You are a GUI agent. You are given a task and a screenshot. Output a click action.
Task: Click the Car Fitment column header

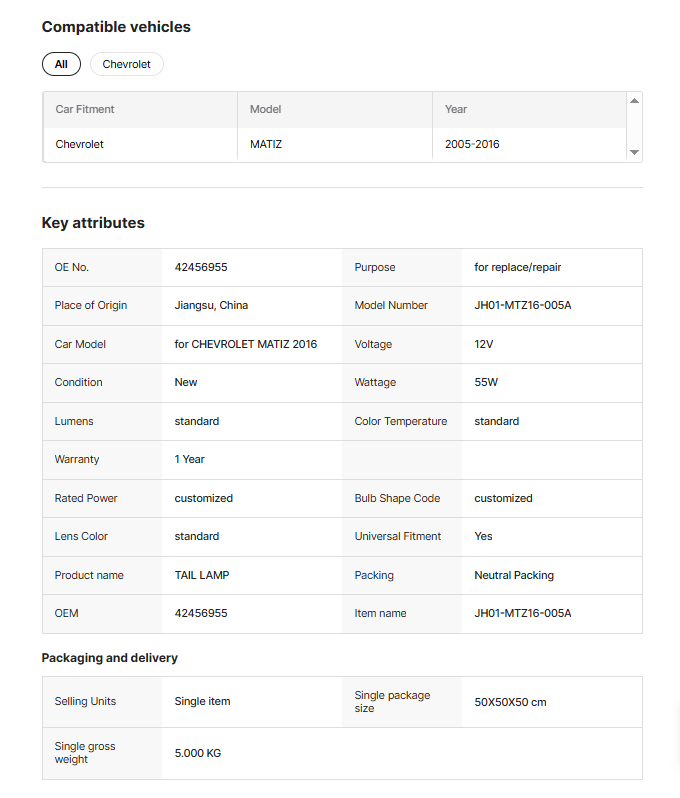point(85,109)
